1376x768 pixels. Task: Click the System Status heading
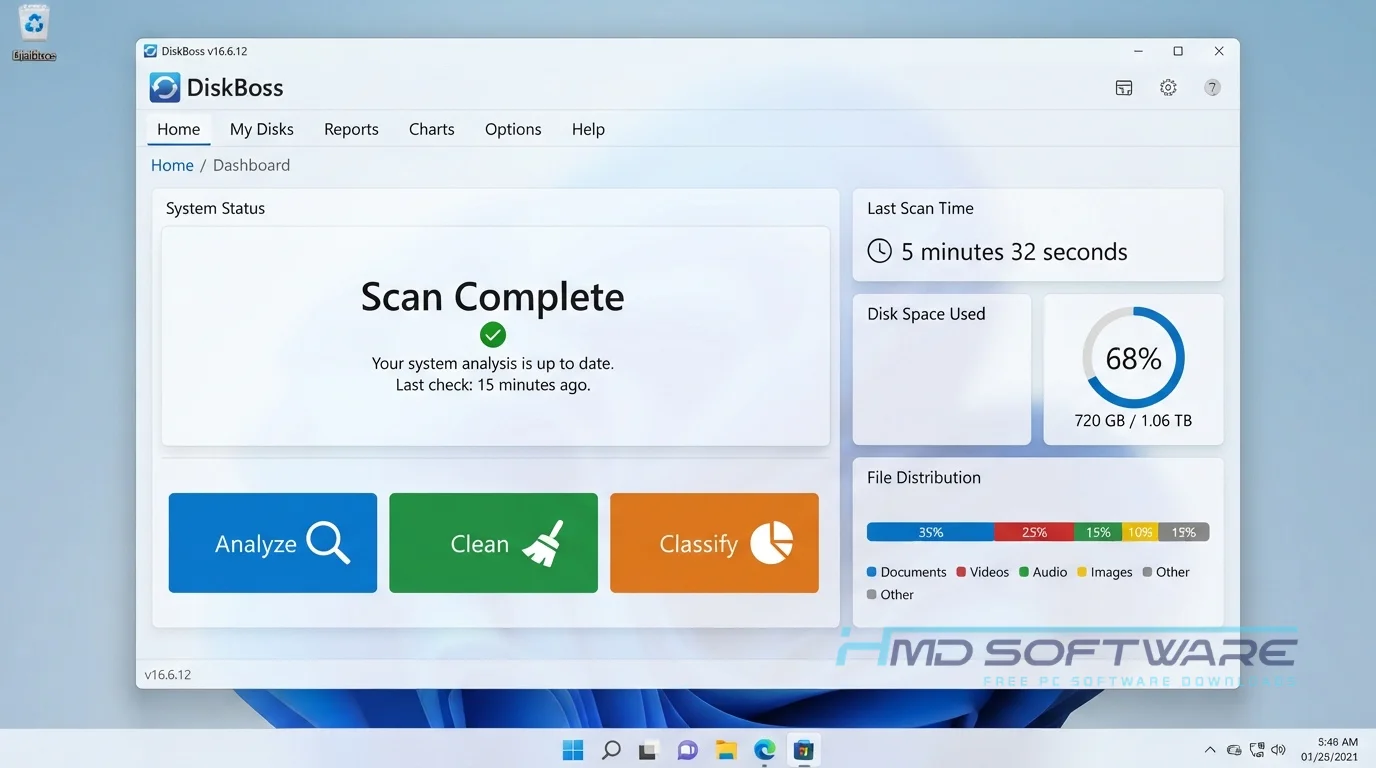tap(215, 209)
